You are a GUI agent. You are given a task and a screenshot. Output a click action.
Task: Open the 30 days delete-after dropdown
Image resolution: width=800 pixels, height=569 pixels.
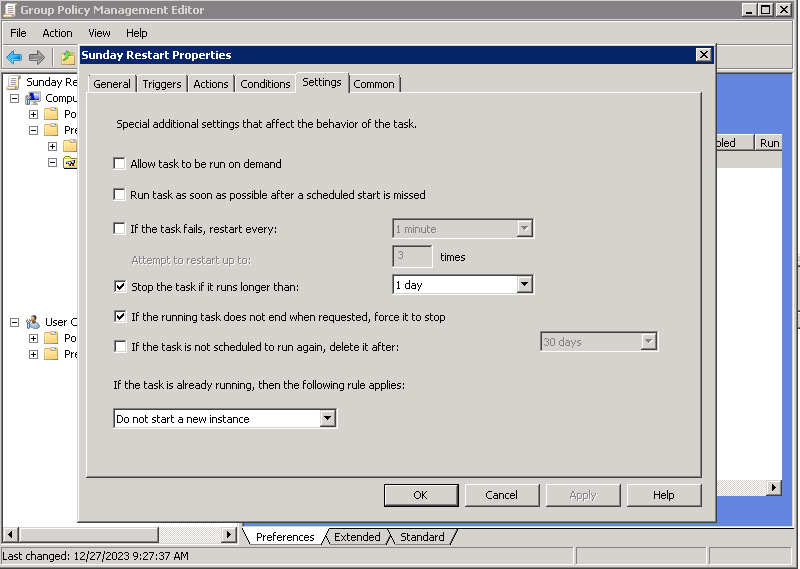pyautogui.click(x=648, y=341)
